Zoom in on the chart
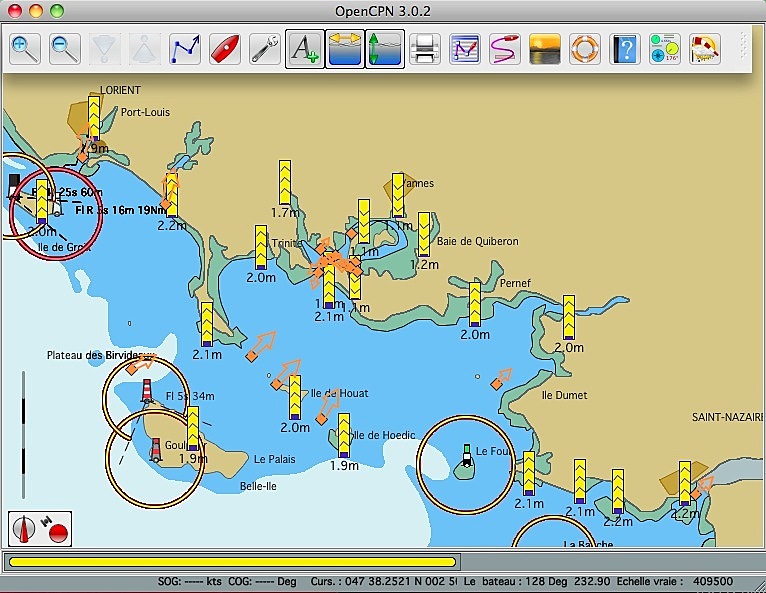 click(x=25, y=49)
